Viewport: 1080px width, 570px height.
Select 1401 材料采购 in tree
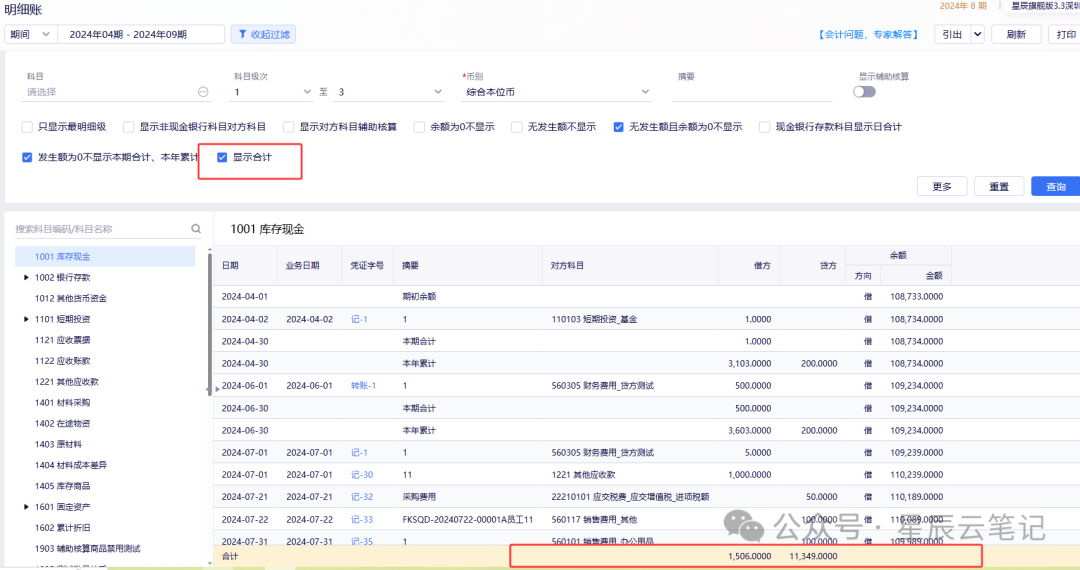pos(63,403)
